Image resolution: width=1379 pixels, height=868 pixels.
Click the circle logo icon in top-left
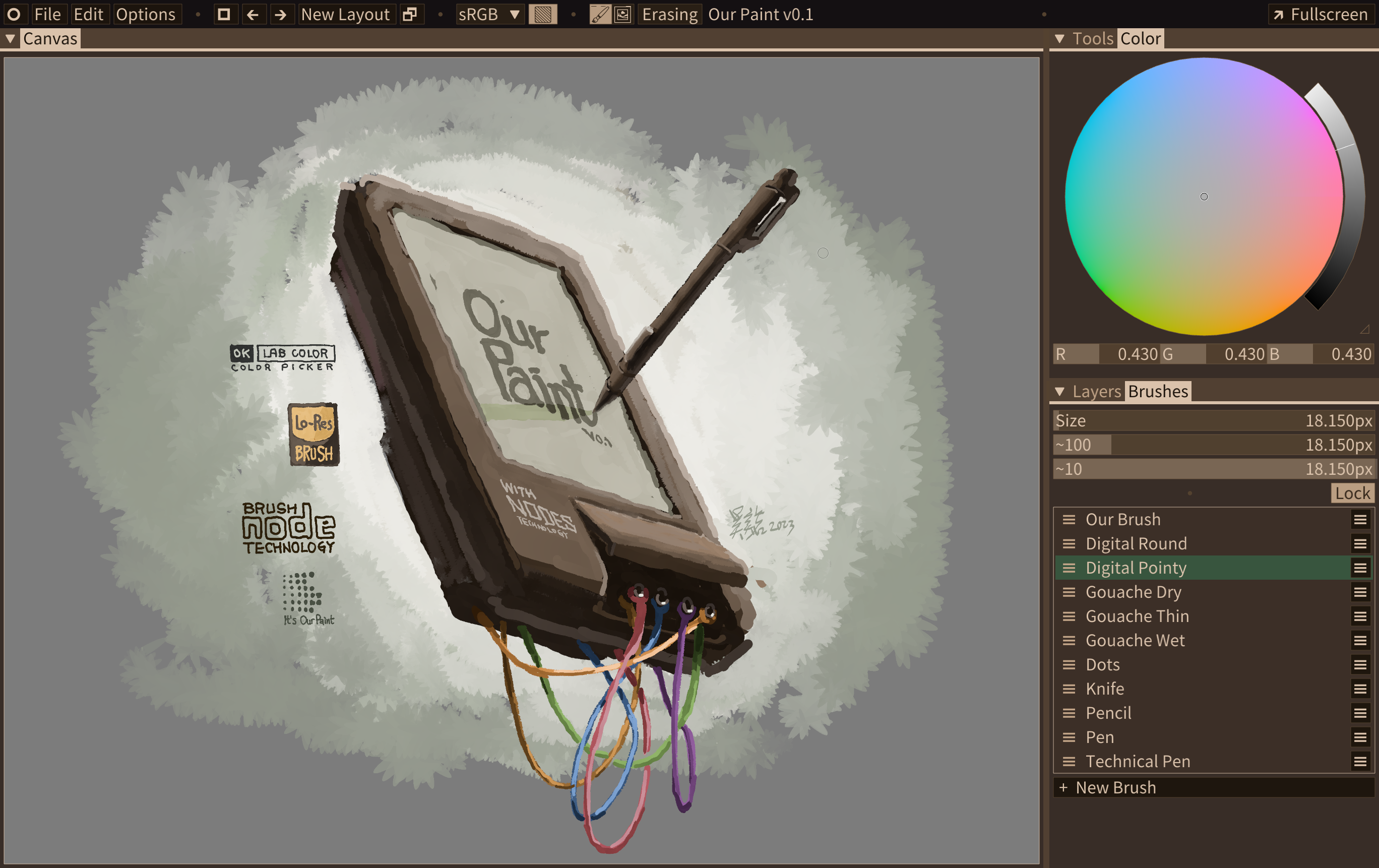[14, 14]
